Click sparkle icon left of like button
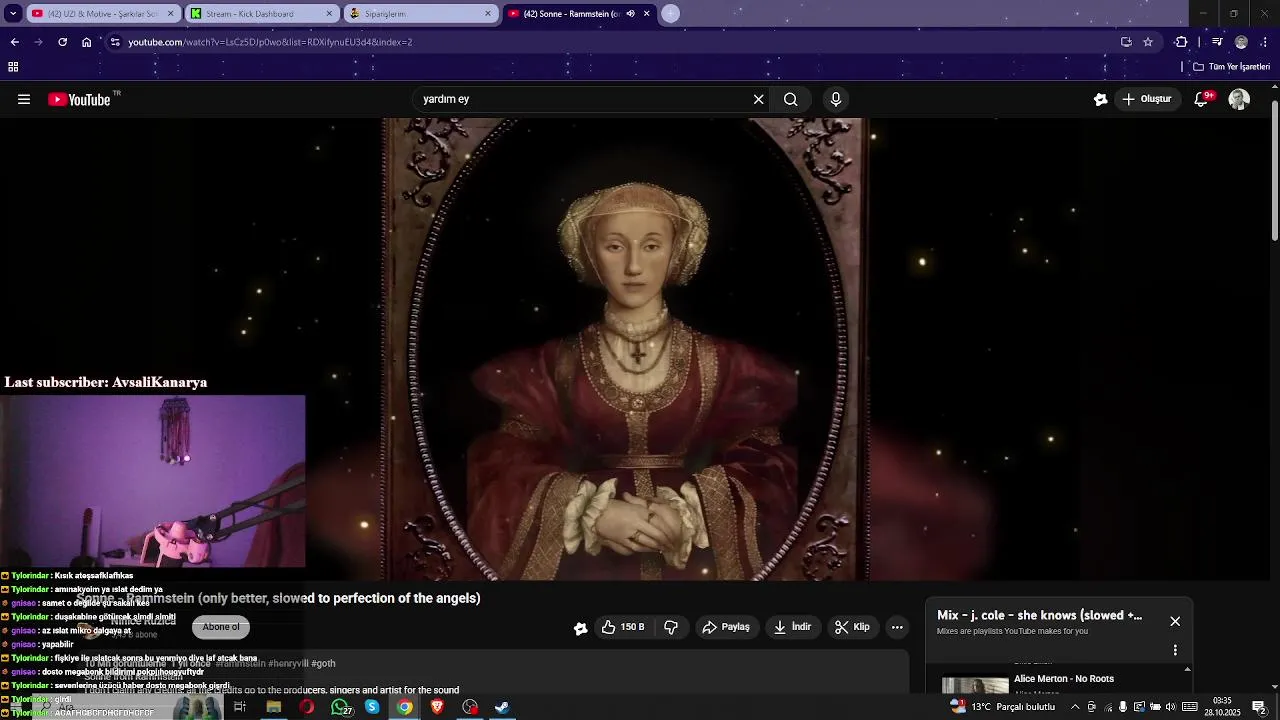1280x720 pixels. point(580,628)
